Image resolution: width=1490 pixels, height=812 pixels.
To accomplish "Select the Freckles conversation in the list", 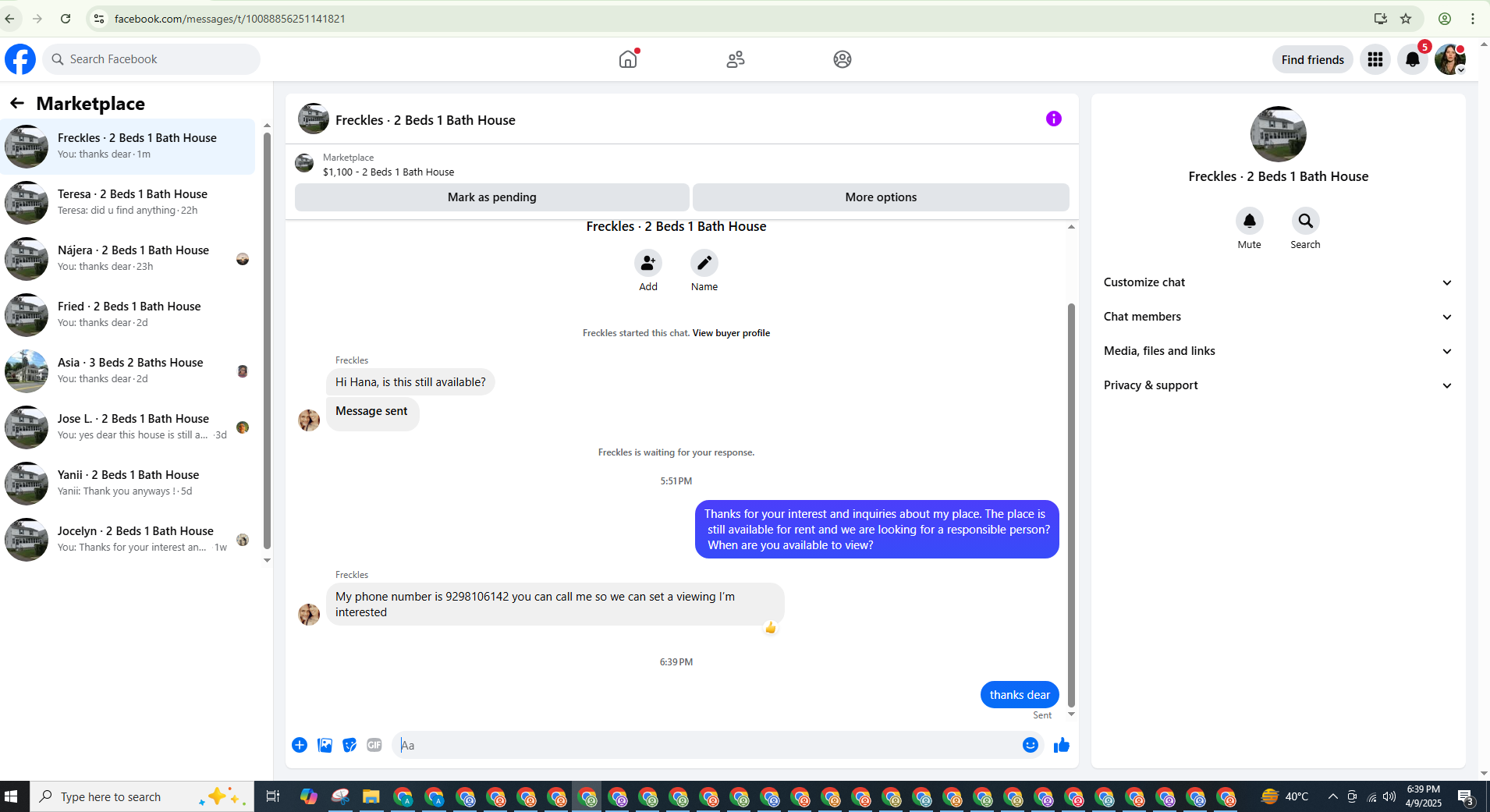I will 128,147.
